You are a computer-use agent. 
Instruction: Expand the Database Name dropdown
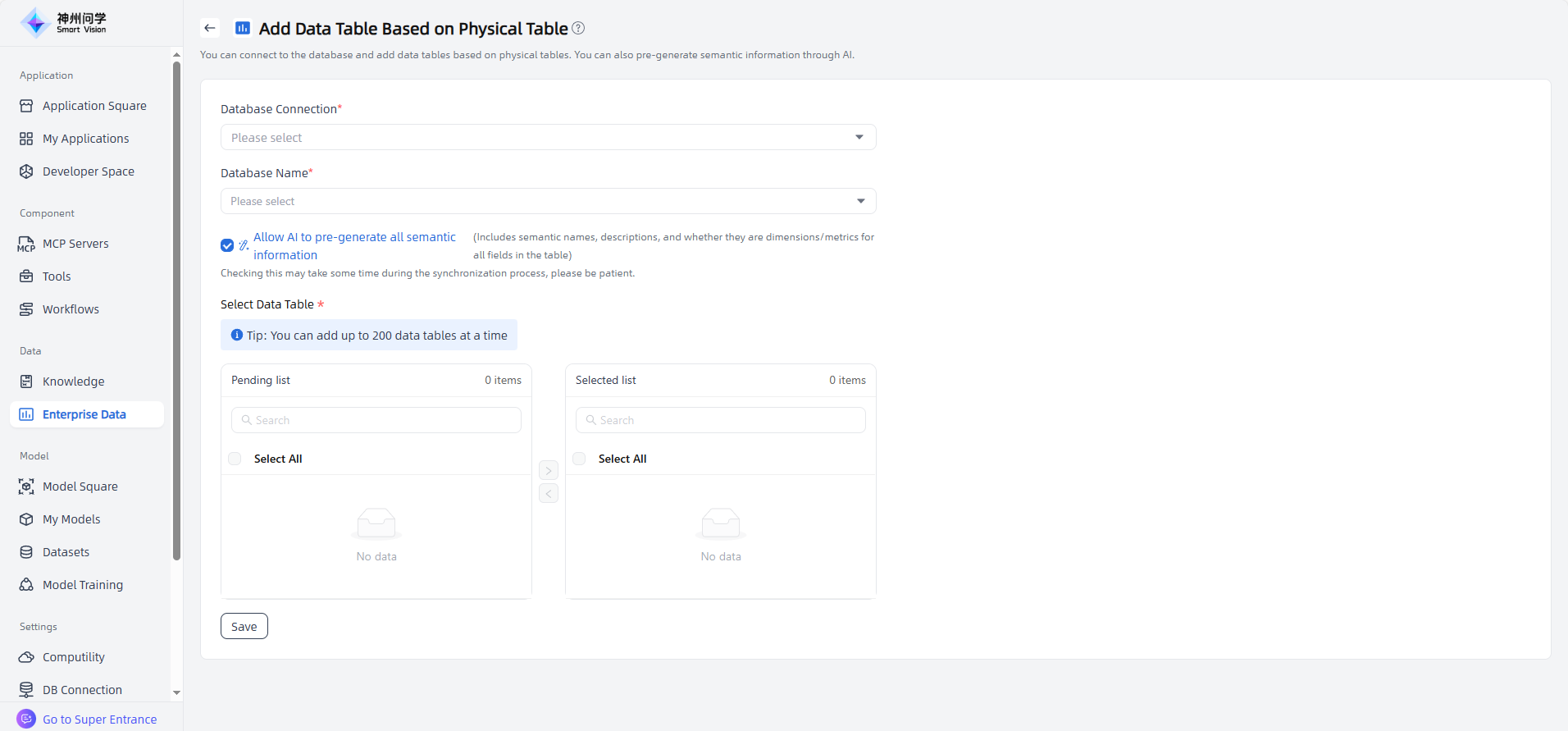[548, 201]
